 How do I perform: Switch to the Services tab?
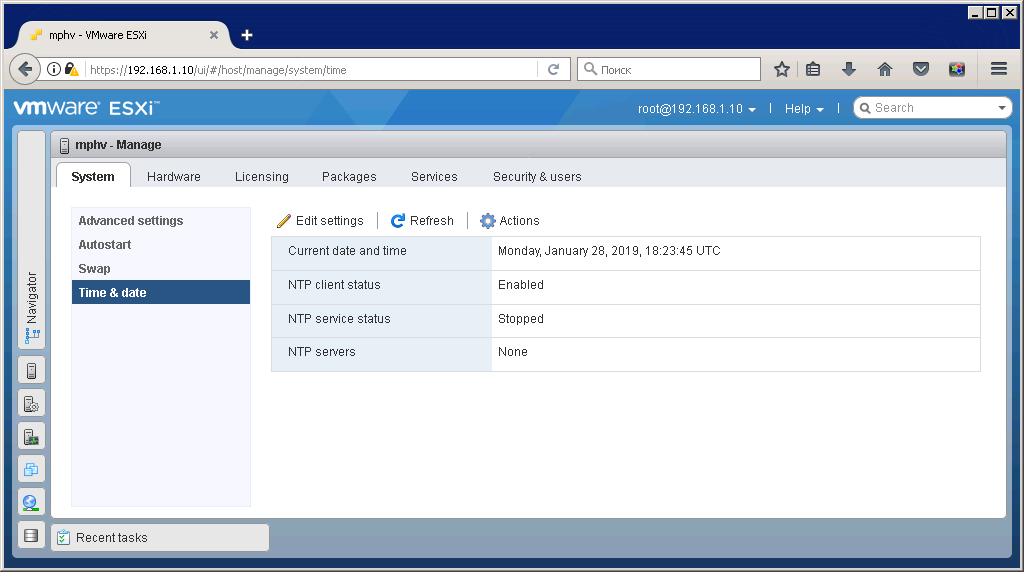coord(434,177)
